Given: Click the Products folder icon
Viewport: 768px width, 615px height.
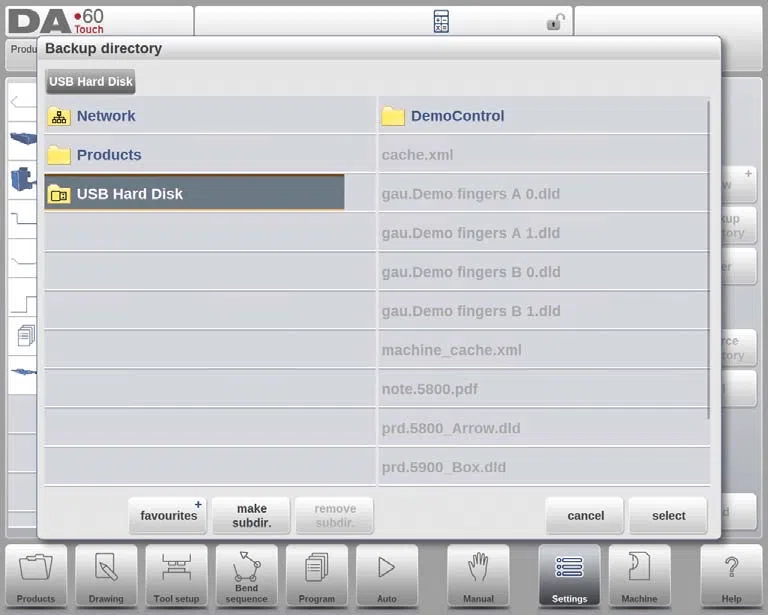Looking at the screenshot, I should pos(59,155).
